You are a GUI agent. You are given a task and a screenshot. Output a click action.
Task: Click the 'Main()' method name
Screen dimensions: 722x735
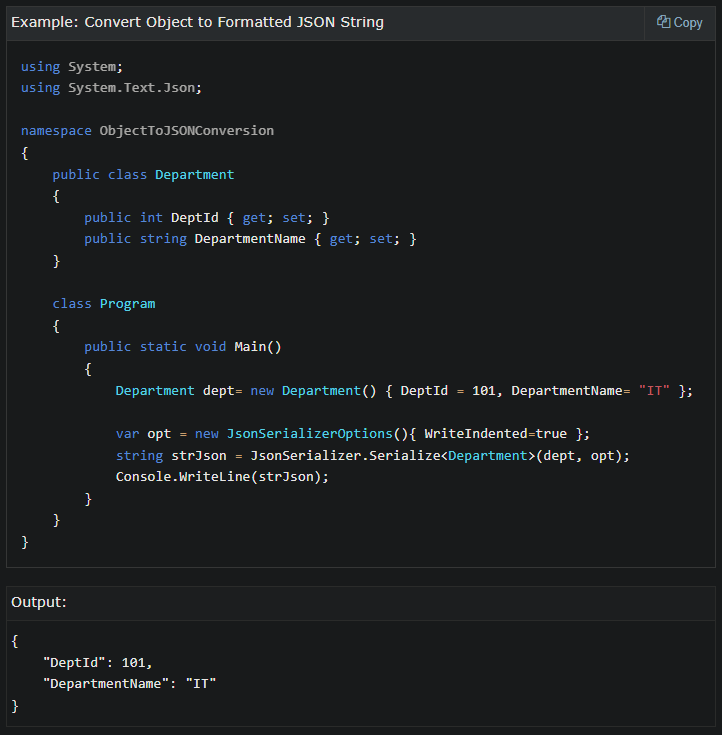click(258, 346)
